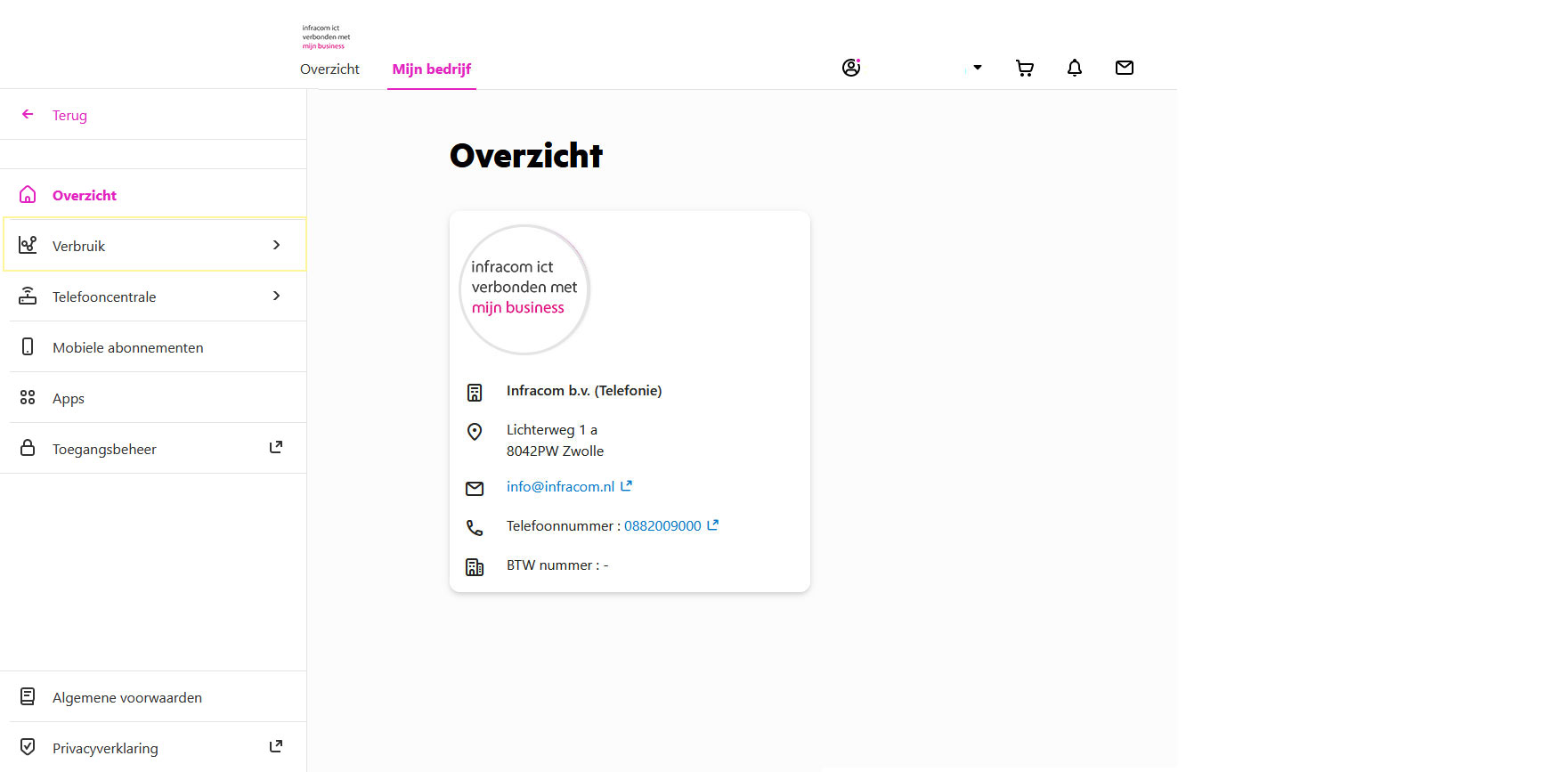
Task: Select the Infracom b.v. (Telefonie) company name
Action: [584, 391]
